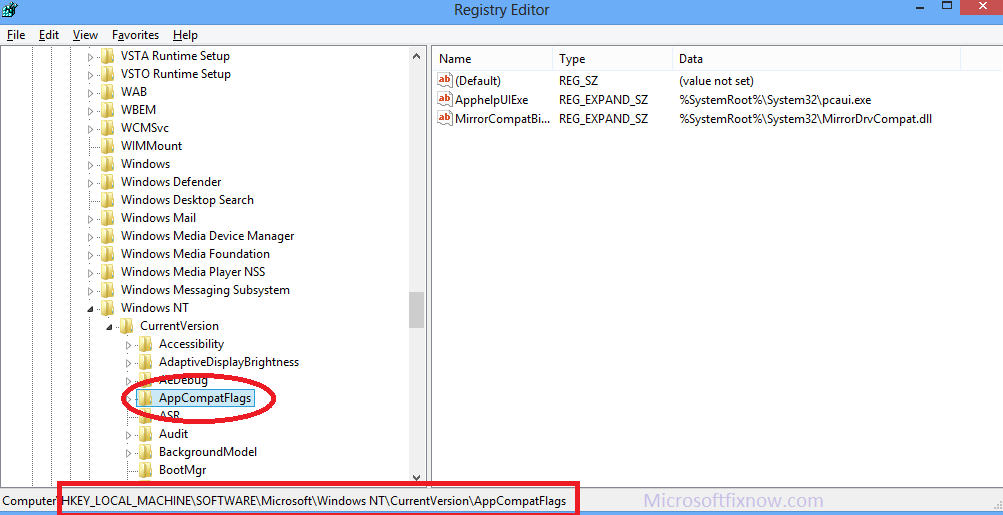Open the View menu
1003x515 pixels.
[85, 35]
